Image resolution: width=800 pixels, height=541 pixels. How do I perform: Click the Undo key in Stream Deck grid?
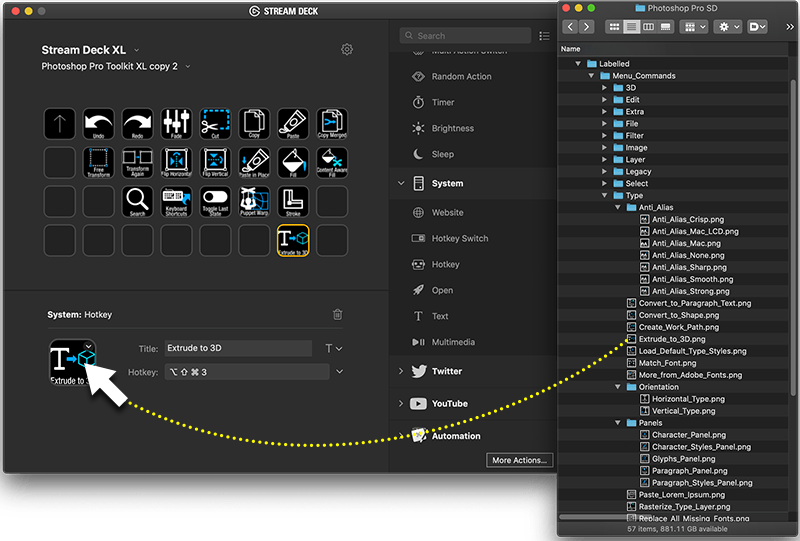98,124
